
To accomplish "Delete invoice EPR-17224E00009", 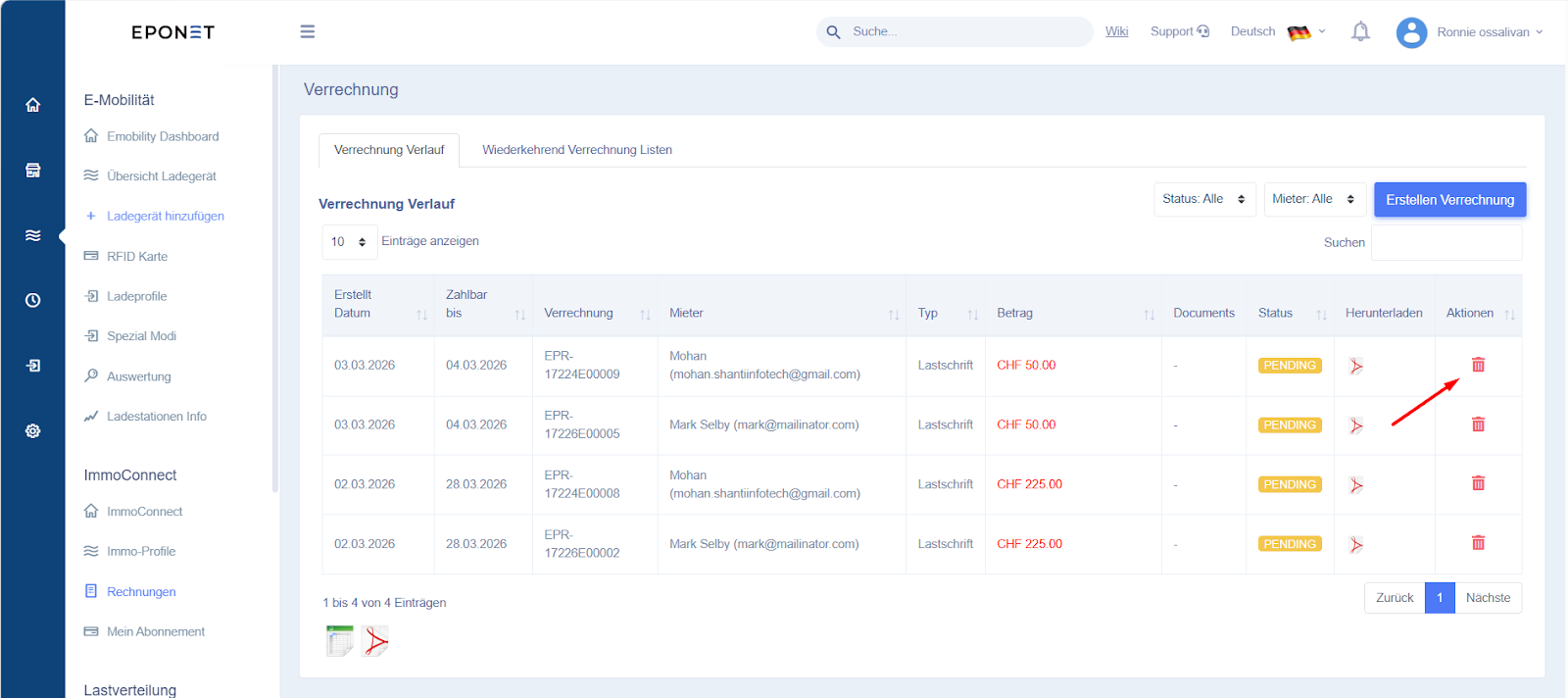I will point(1478,365).
